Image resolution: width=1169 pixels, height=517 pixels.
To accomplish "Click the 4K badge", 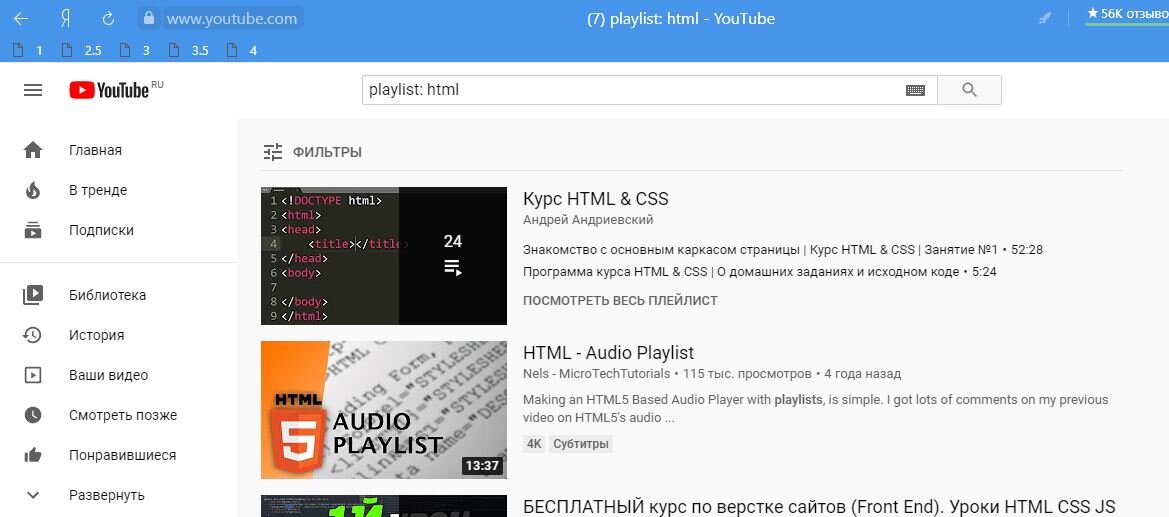I will coord(534,444).
